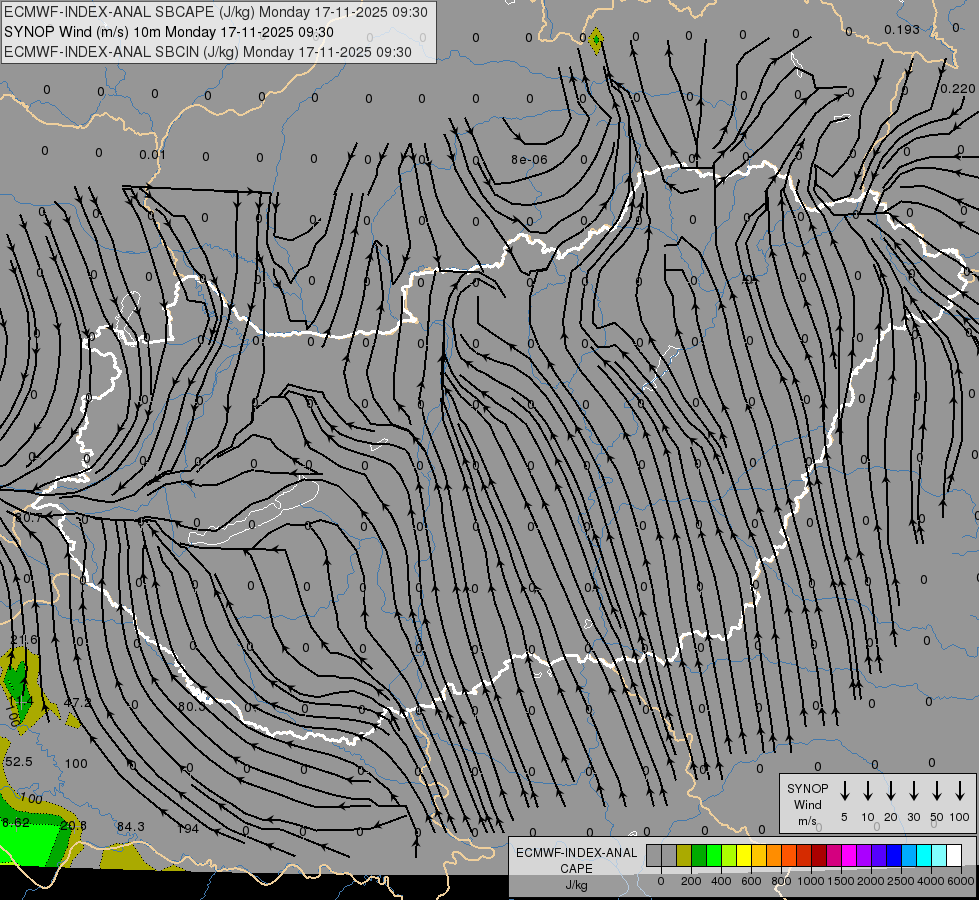Click the 21.6 value on the map
979x900 pixels.
point(24,640)
